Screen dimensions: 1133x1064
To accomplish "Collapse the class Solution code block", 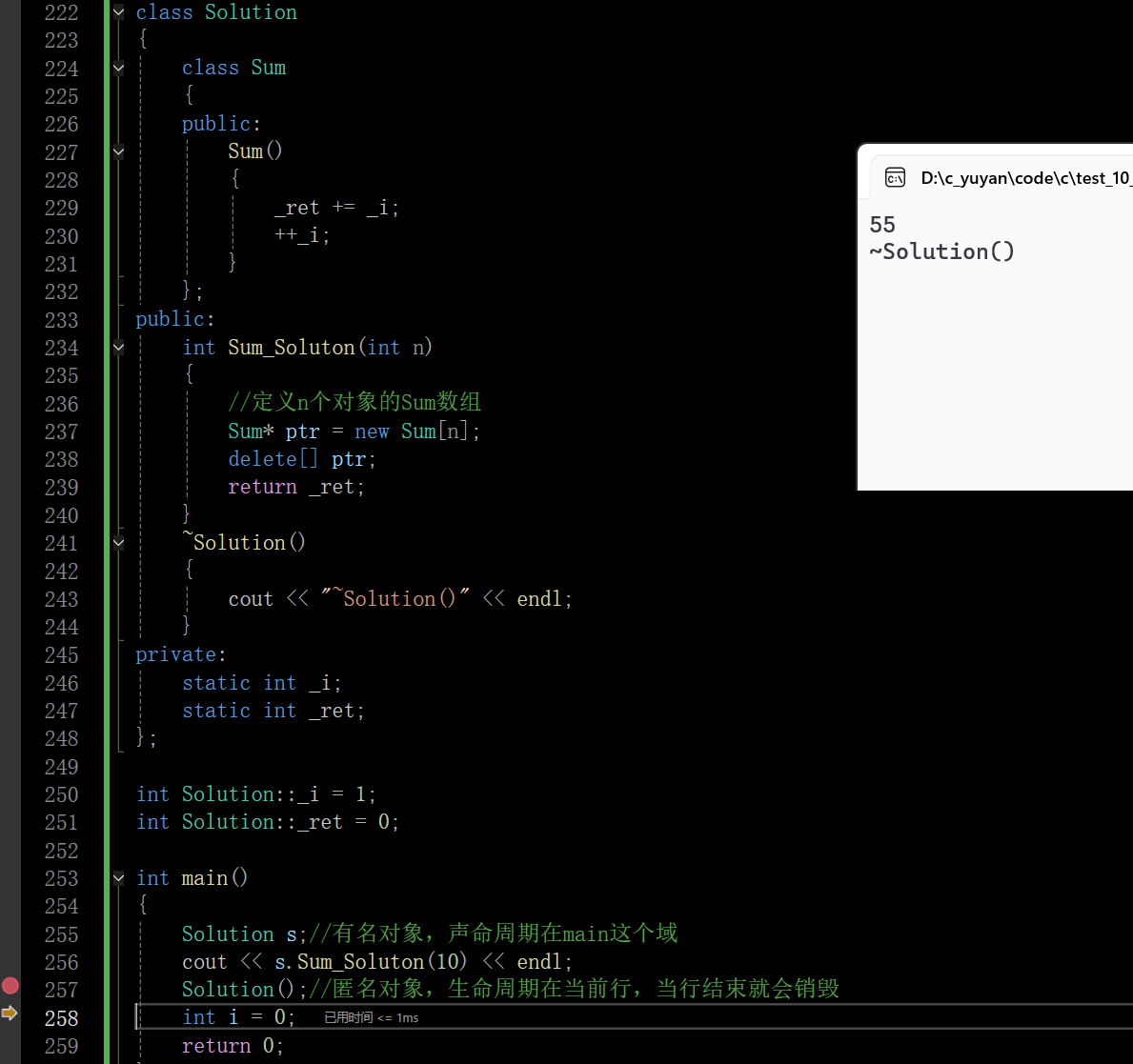I will pos(118,11).
